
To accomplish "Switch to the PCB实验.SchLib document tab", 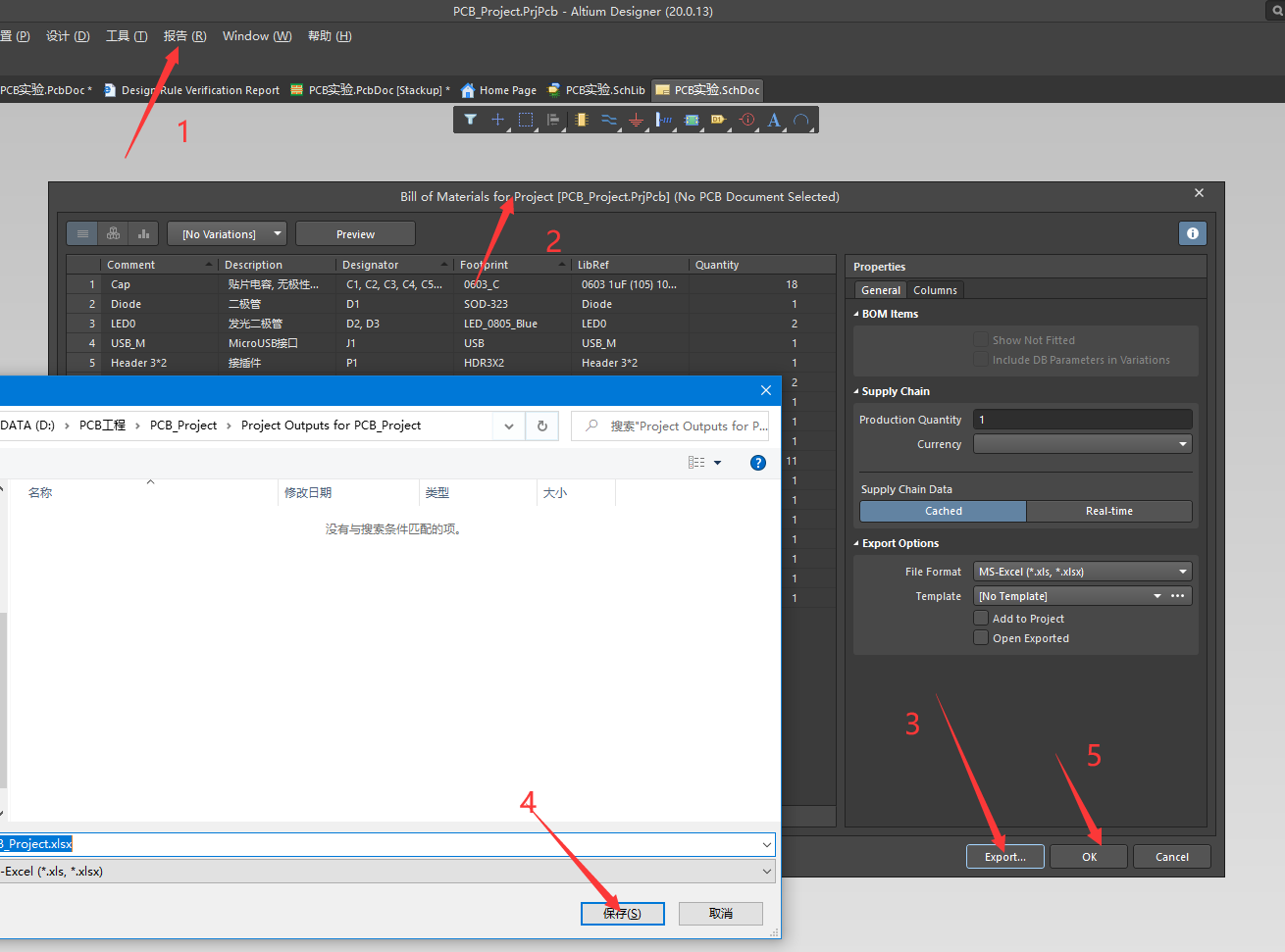I will pyautogui.click(x=595, y=90).
